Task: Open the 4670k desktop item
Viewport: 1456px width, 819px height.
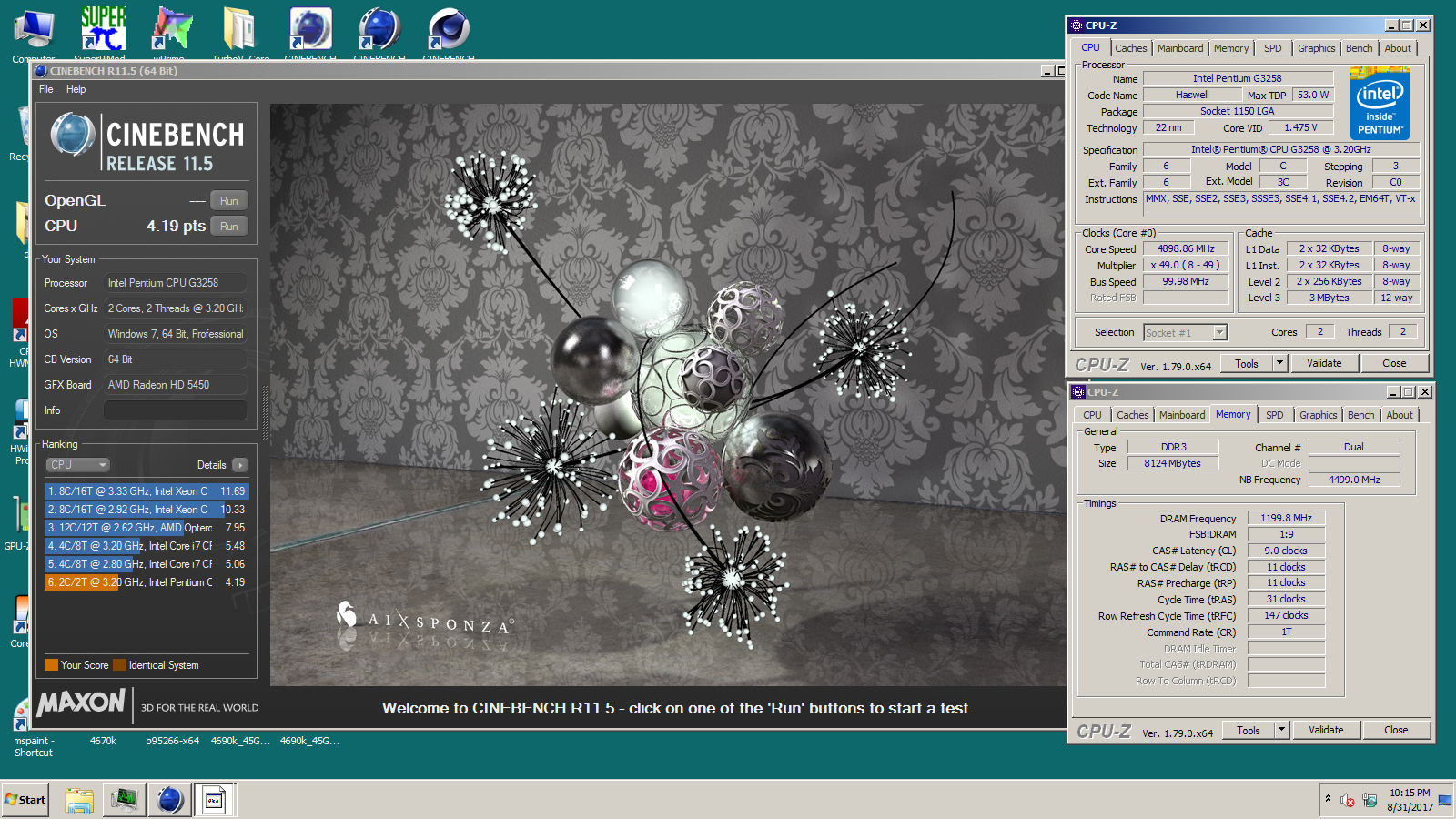Action: point(103,741)
